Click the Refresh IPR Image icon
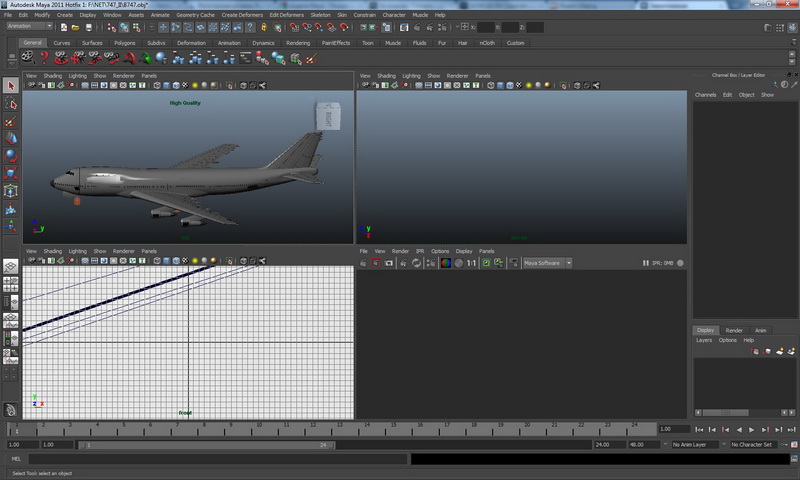This screenshot has width=800, height=480. 416,263
